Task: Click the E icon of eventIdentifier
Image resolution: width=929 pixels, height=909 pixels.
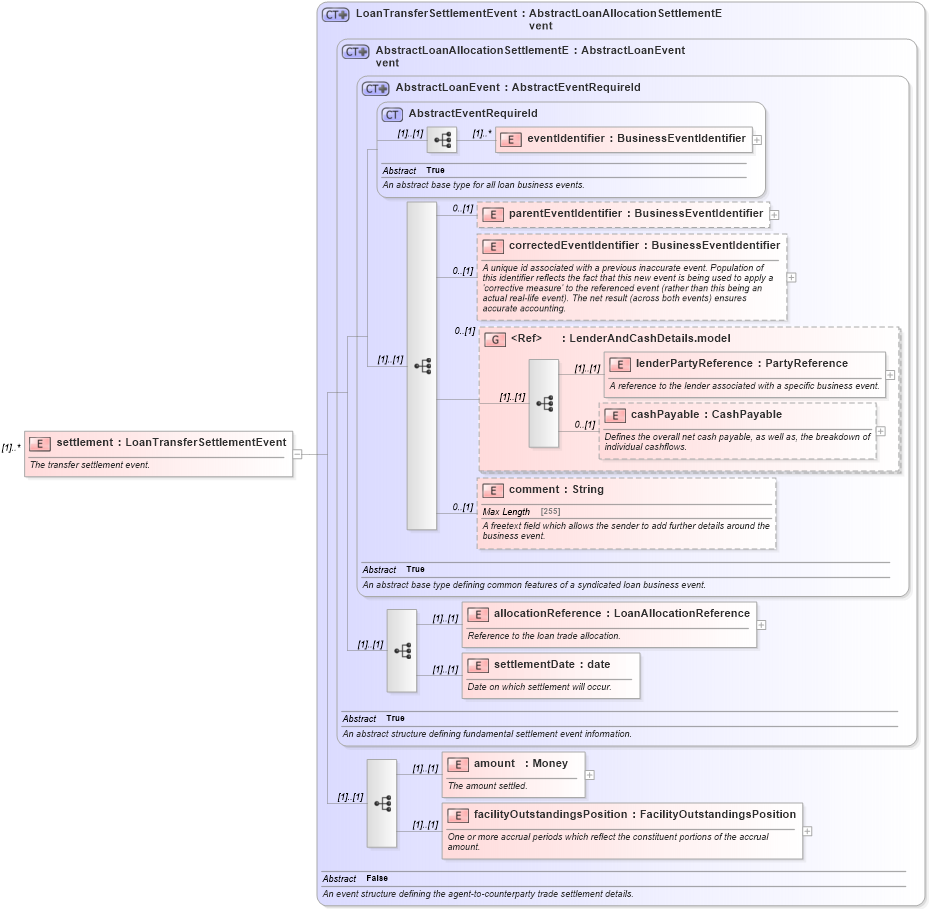Action: tap(511, 140)
